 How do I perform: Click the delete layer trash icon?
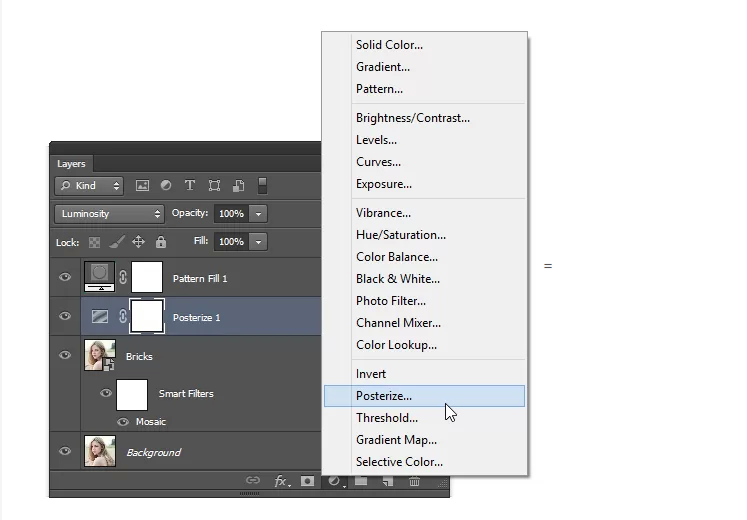[x=414, y=481]
